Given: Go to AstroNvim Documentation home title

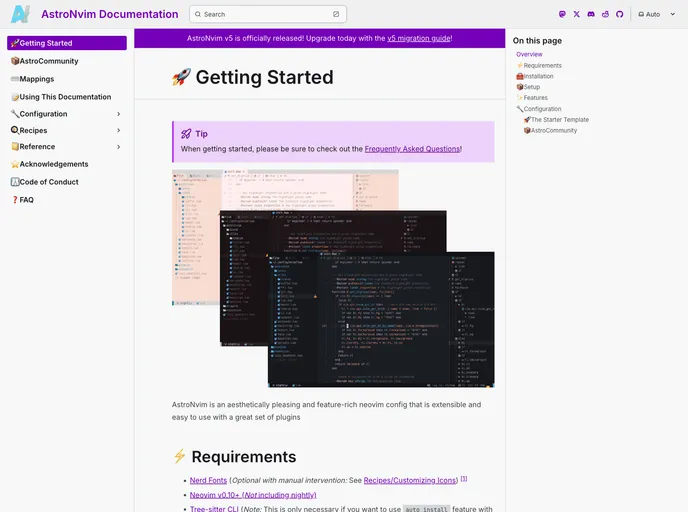Looking at the screenshot, I should [110, 14].
